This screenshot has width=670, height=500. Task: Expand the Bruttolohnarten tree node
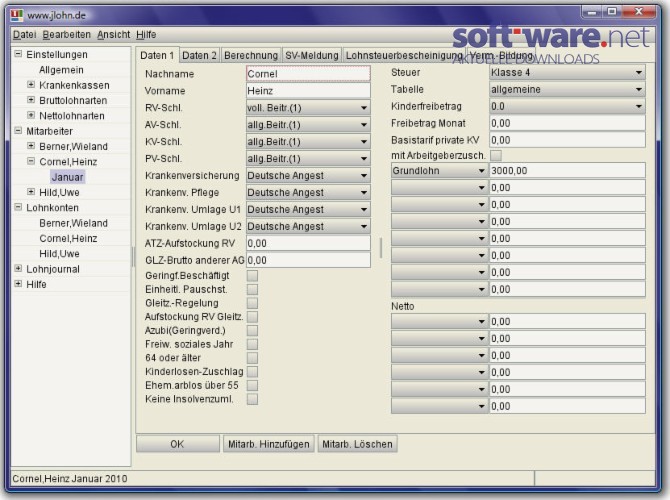(31, 100)
